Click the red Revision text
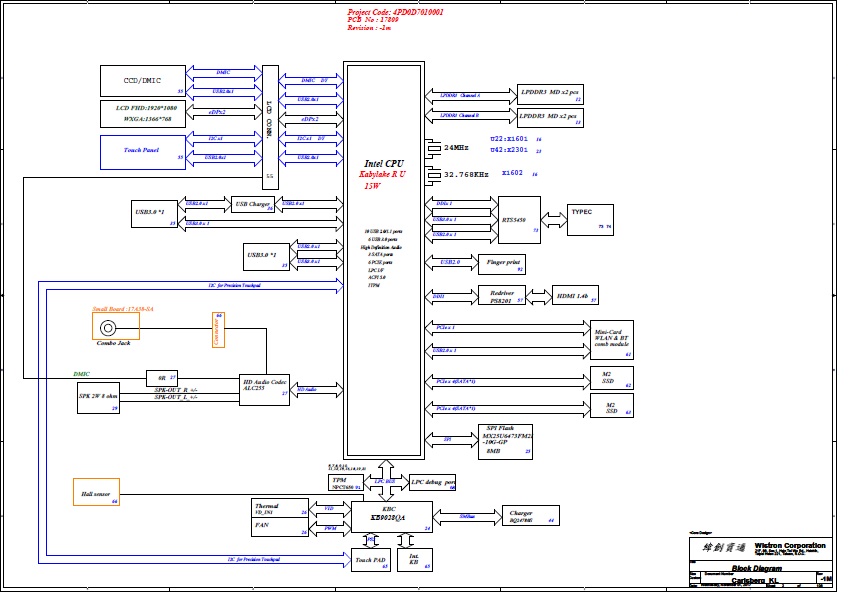Image resolution: width=851 pixels, height=601 pixels. pyautogui.click(x=369, y=27)
